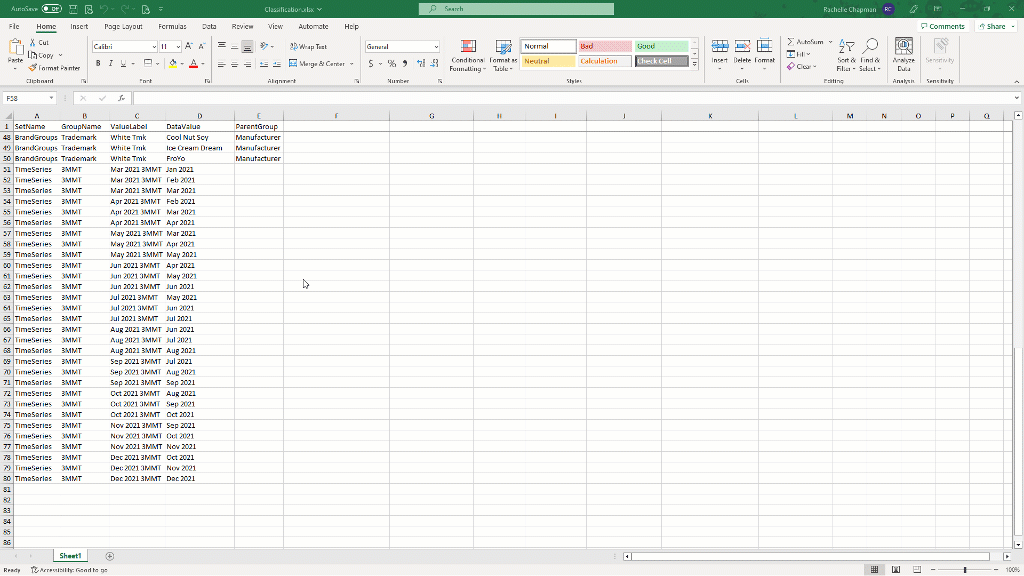Toggle Bottom Align in alignment group
The width and height of the screenshot is (1024, 576).
coord(247,46)
